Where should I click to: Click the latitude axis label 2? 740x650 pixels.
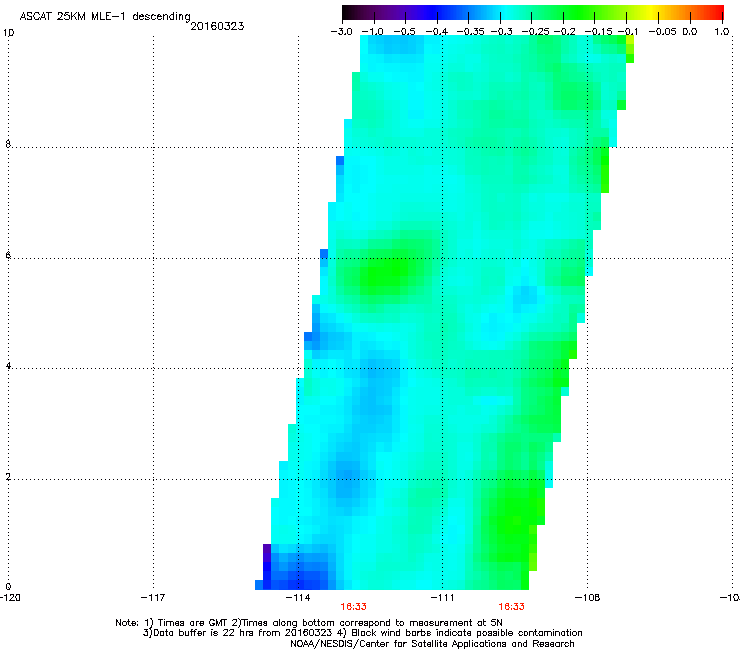tap(8, 477)
